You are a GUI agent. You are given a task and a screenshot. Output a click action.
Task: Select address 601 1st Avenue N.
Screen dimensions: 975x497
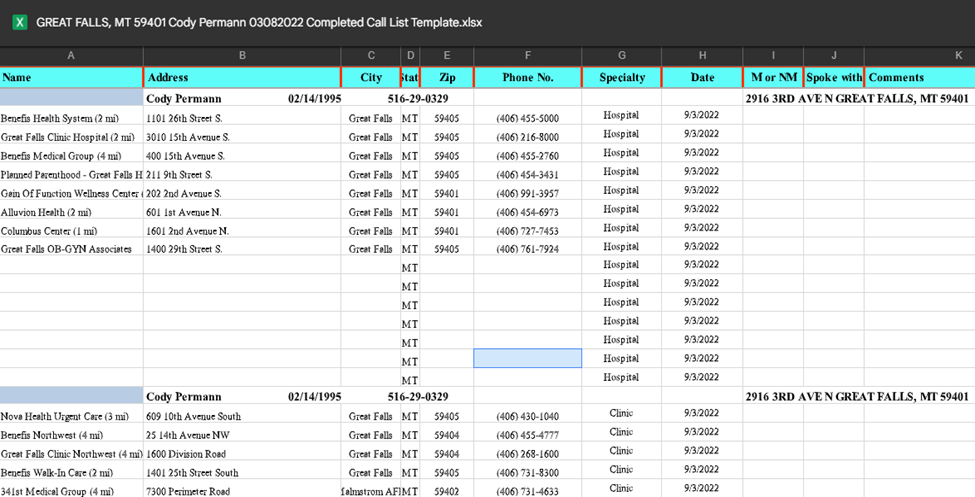tap(242, 211)
